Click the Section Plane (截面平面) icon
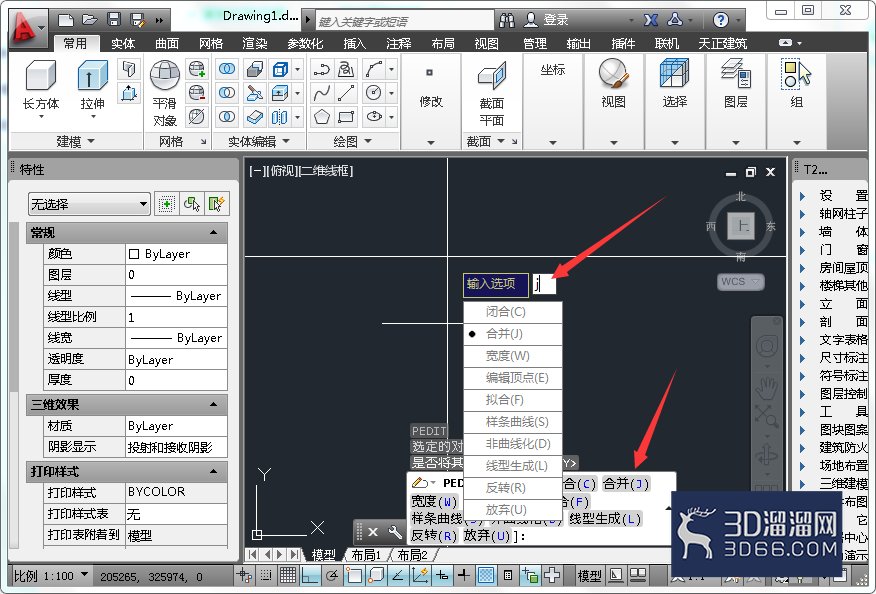This screenshot has height=594, width=876. (492, 75)
